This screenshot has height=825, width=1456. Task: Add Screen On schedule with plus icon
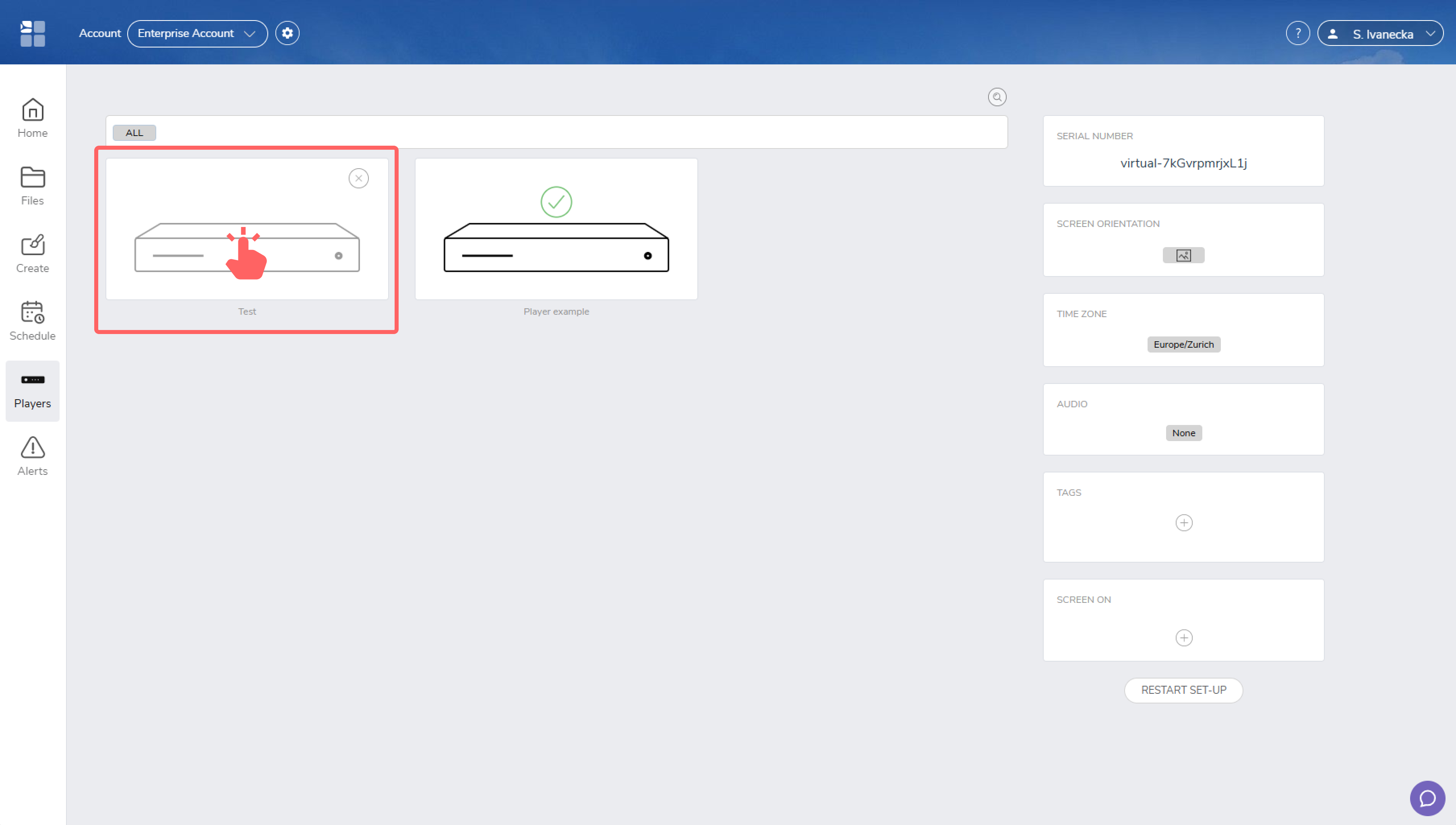[1183, 637]
